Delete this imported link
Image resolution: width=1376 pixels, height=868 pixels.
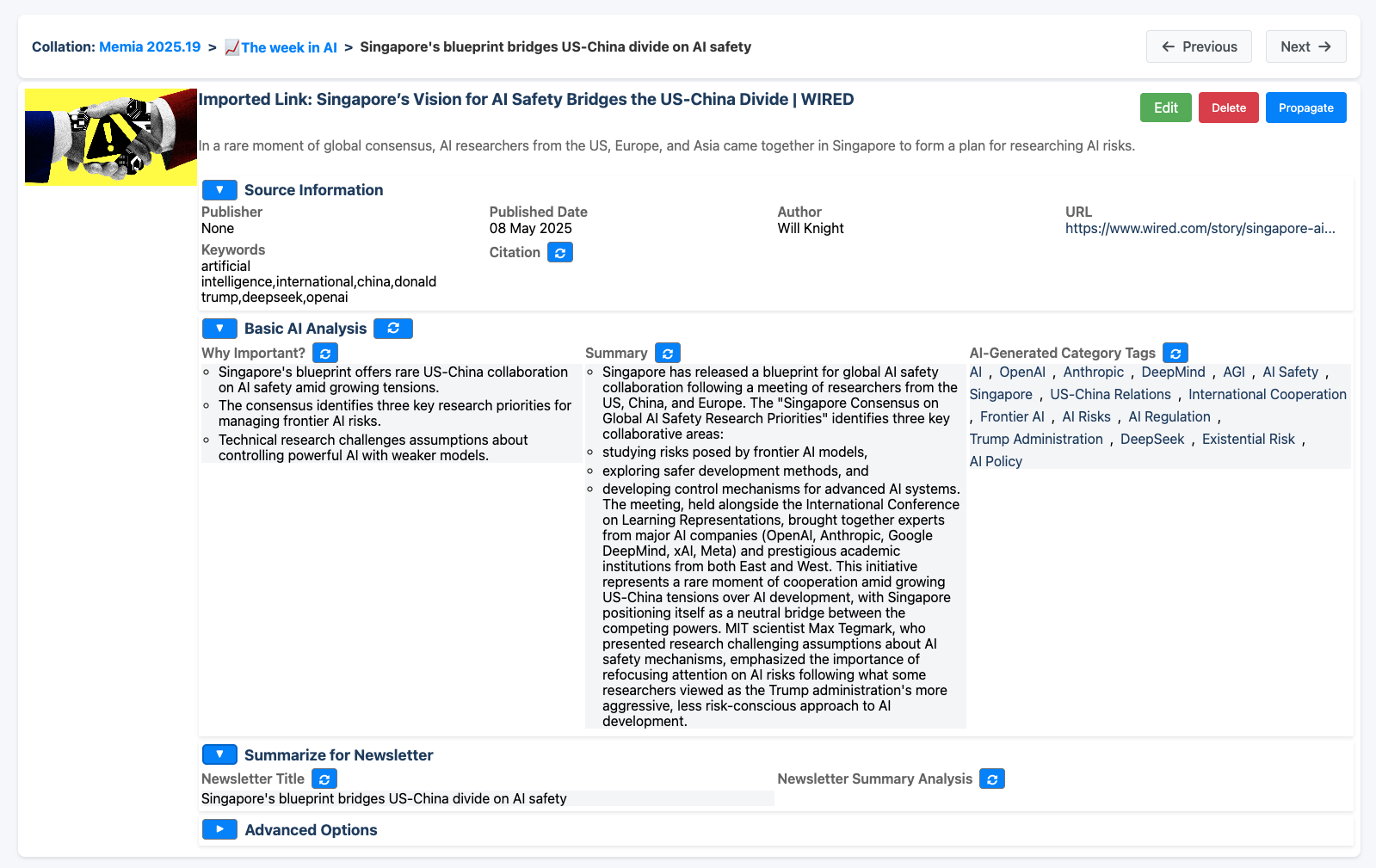coord(1228,108)
